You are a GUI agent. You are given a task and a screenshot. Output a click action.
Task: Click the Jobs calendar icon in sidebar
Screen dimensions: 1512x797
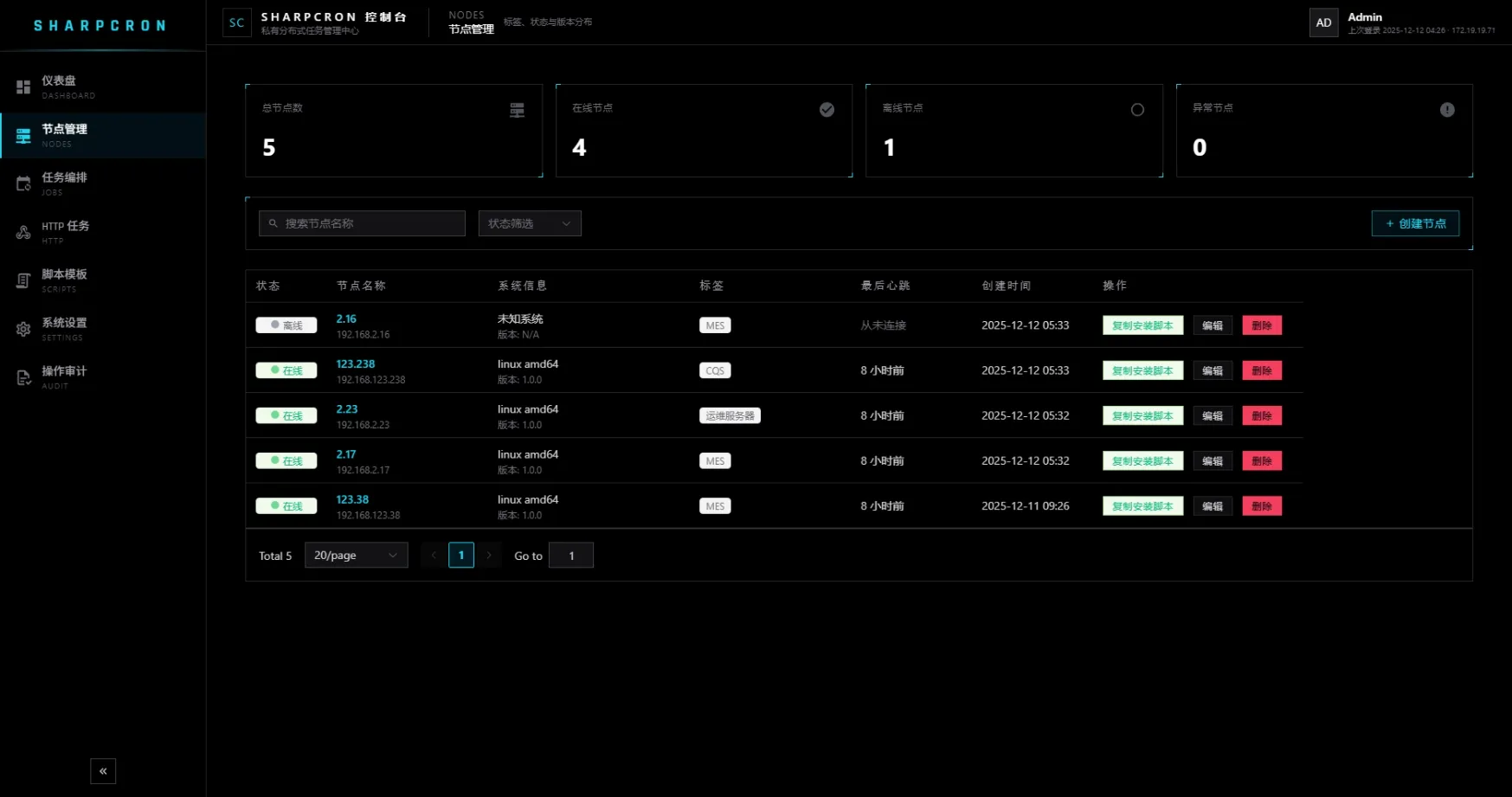coord(23,183)
